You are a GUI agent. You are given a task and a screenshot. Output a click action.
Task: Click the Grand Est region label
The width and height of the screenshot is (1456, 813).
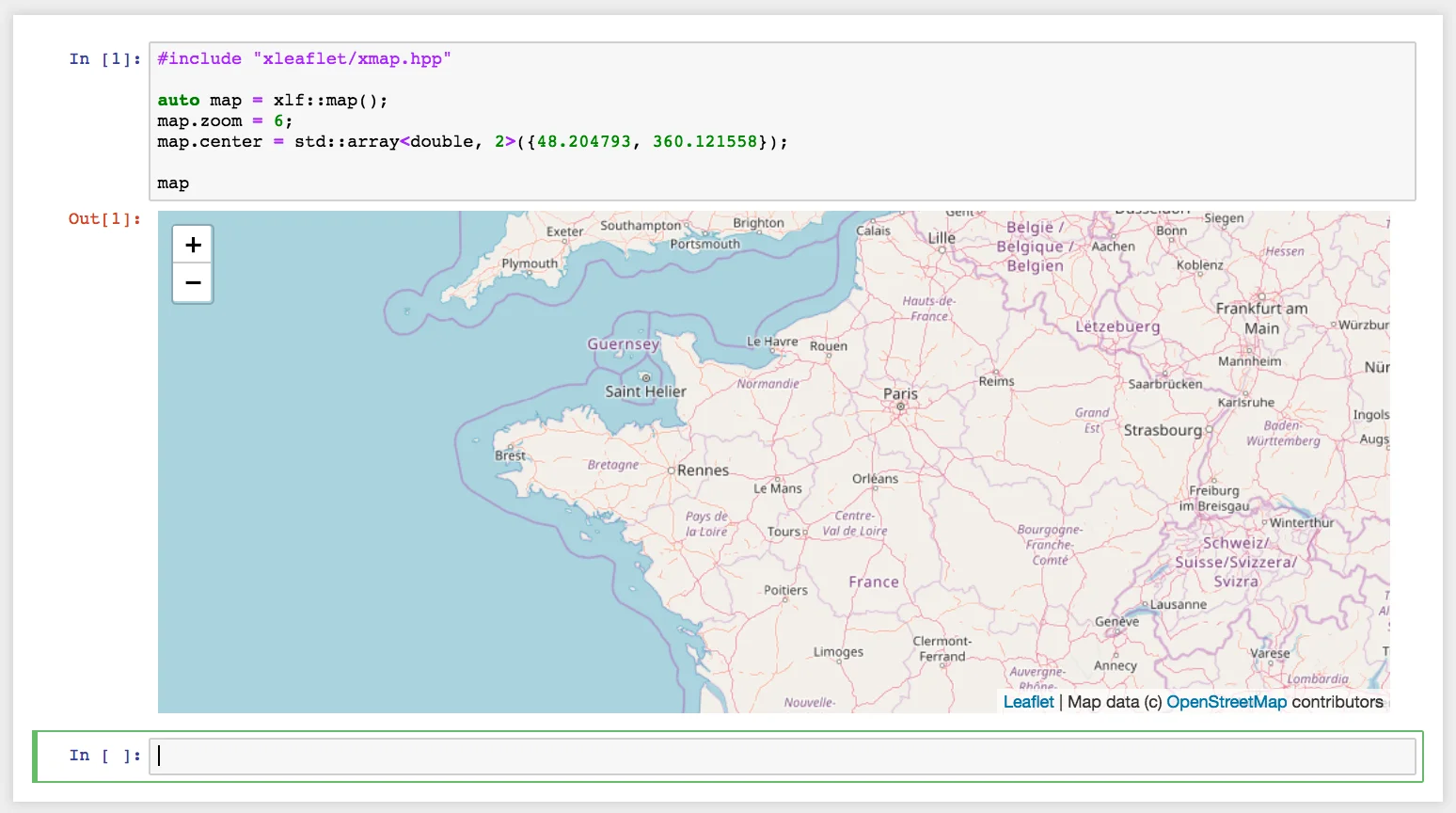coord(1092,421)
